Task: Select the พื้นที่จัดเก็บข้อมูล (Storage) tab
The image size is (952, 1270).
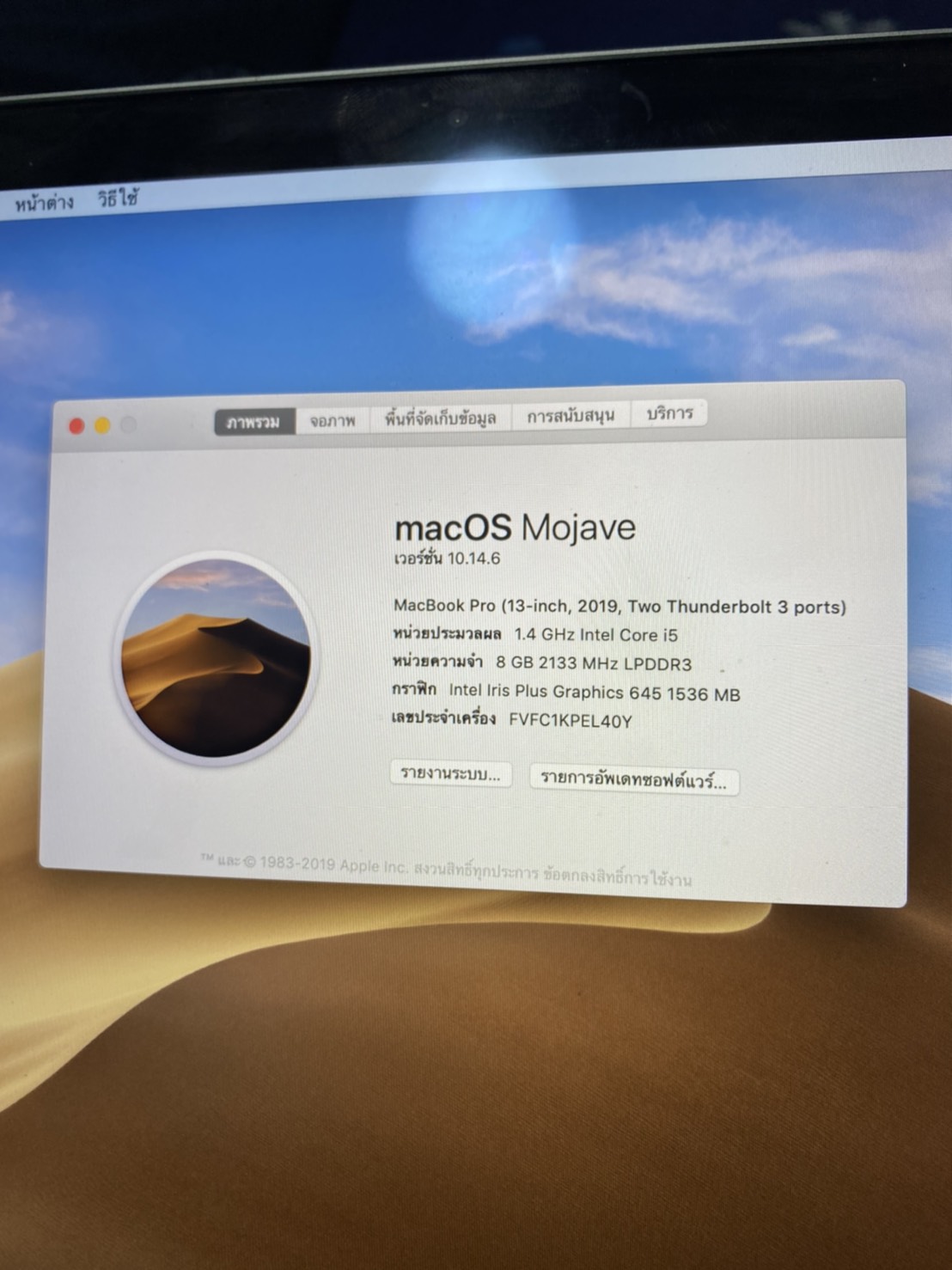Action: coord(440,418)
